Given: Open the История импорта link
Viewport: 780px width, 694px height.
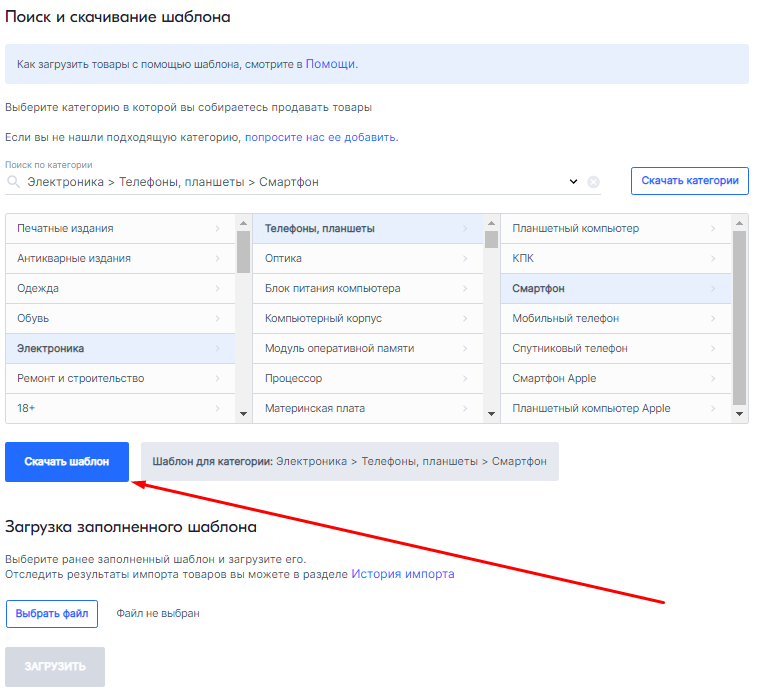Looking at the screenshot, I should [x=403, y=574].
